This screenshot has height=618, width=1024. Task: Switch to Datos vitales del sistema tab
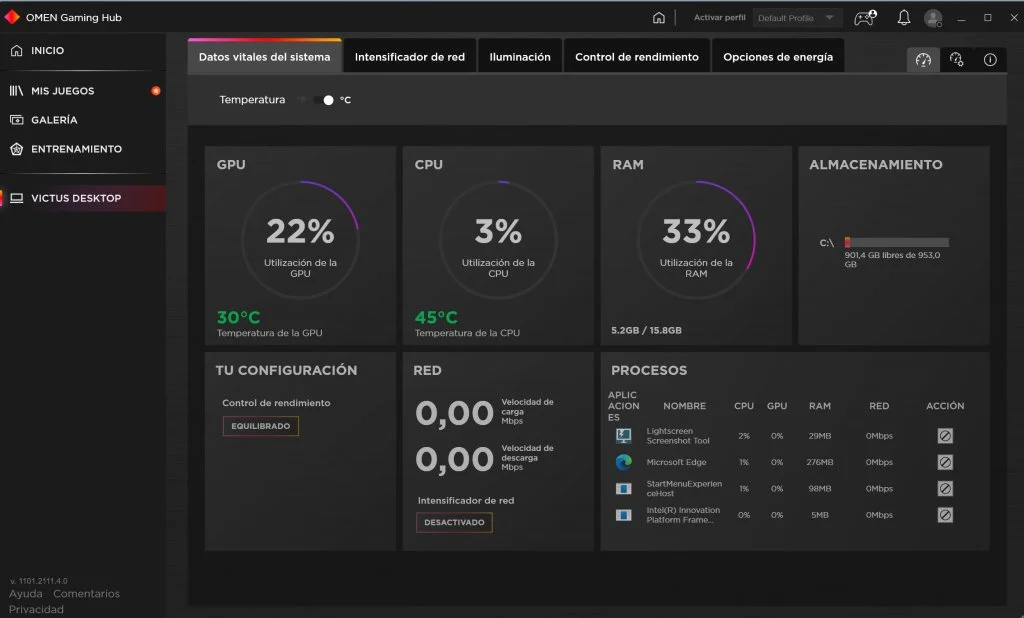tap(264, 57)
